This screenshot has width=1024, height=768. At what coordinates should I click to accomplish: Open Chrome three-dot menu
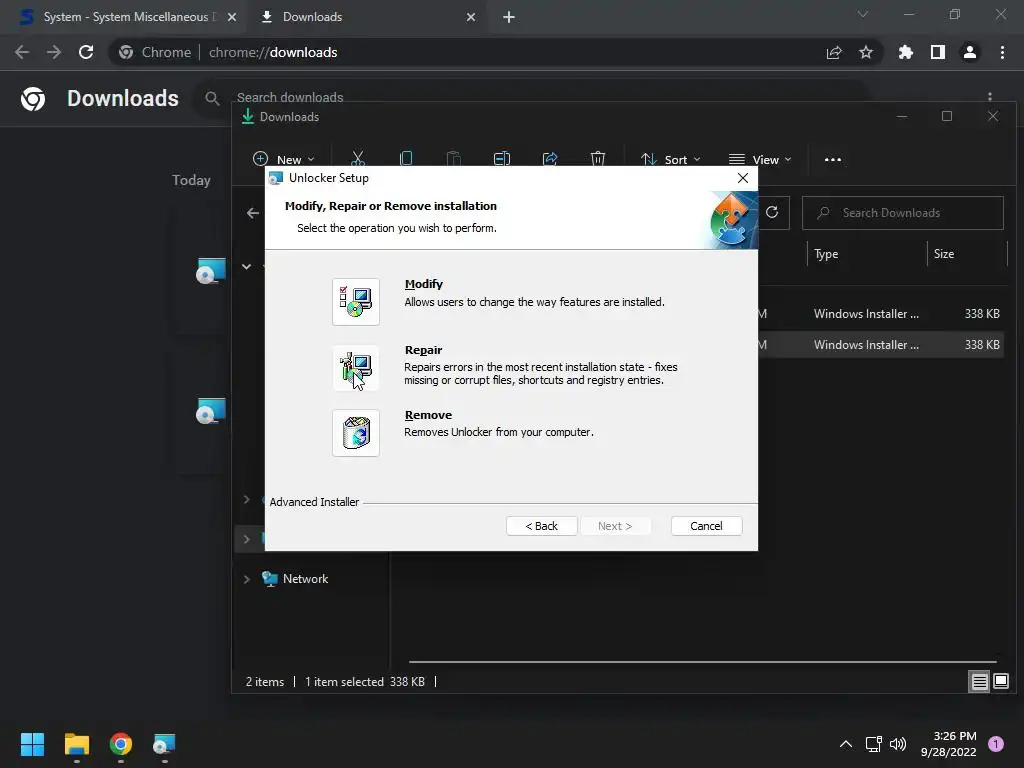[x=1002, y=52]
